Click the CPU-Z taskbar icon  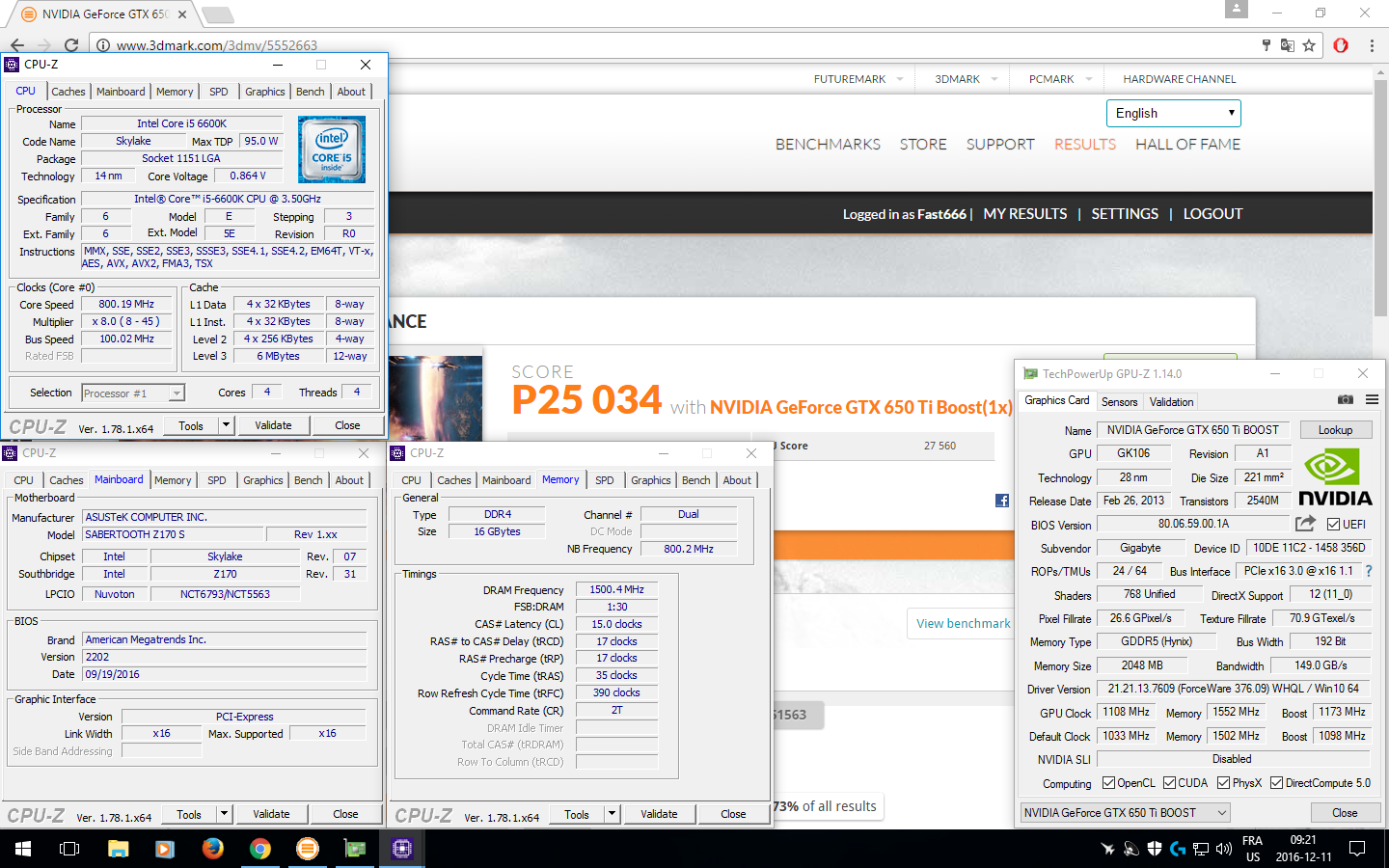(x=402, y=849)
